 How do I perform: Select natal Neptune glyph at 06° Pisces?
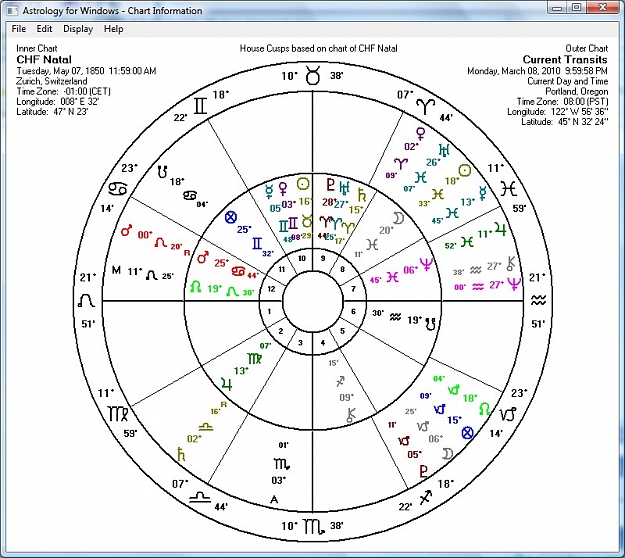click(426, 264)
